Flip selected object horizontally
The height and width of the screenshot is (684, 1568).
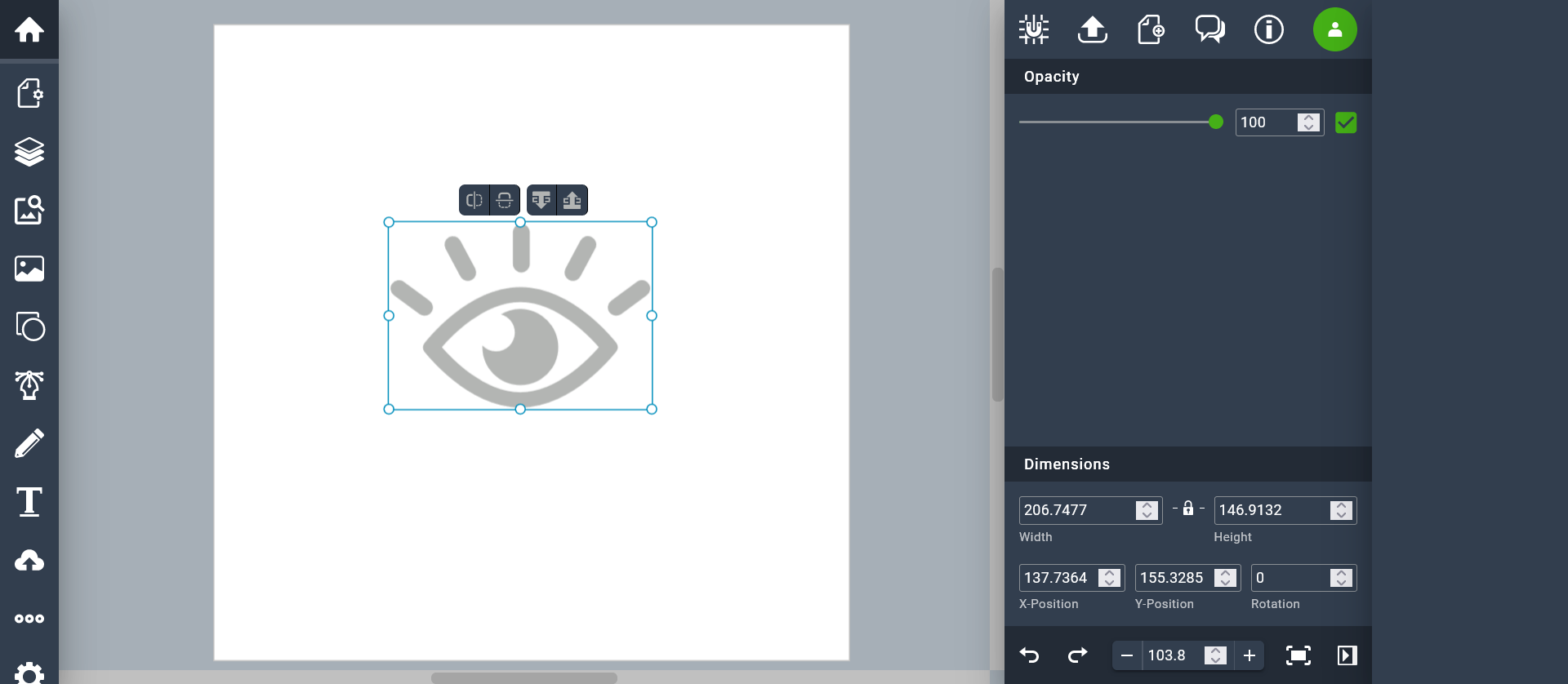tap(474, 200)
